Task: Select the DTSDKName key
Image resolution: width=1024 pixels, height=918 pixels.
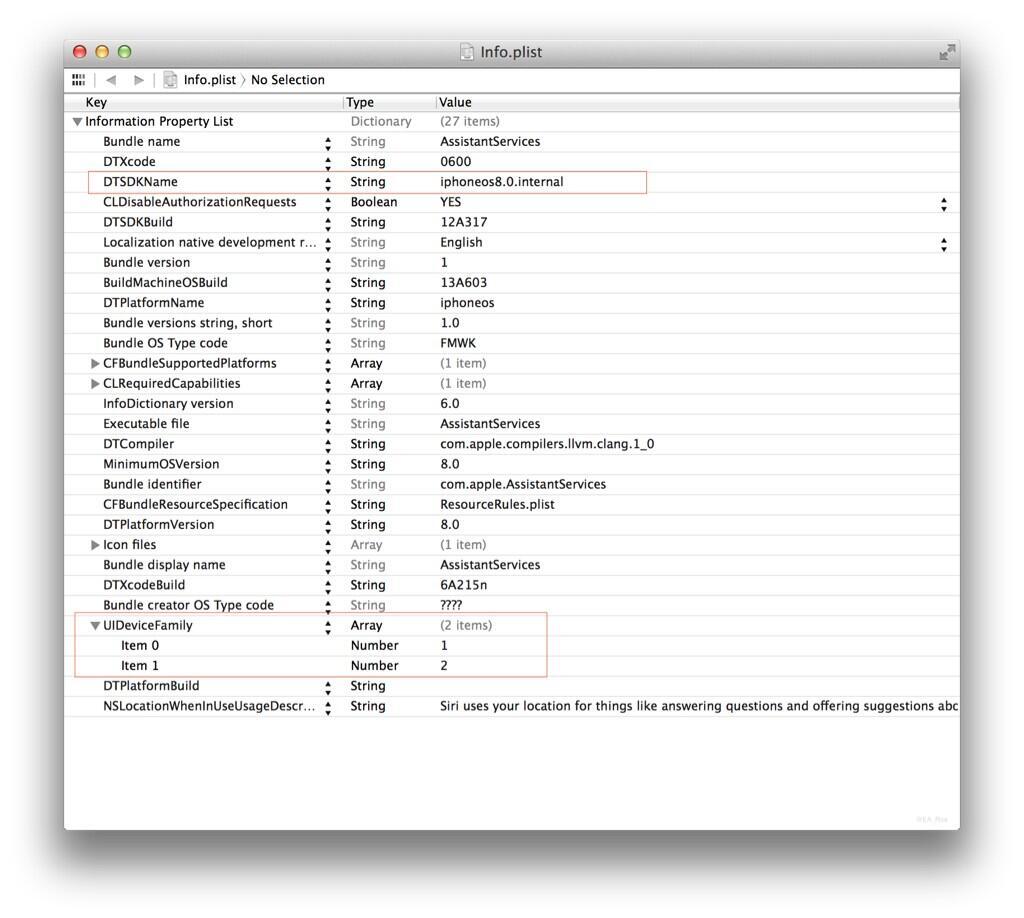Action: [140, 182]
